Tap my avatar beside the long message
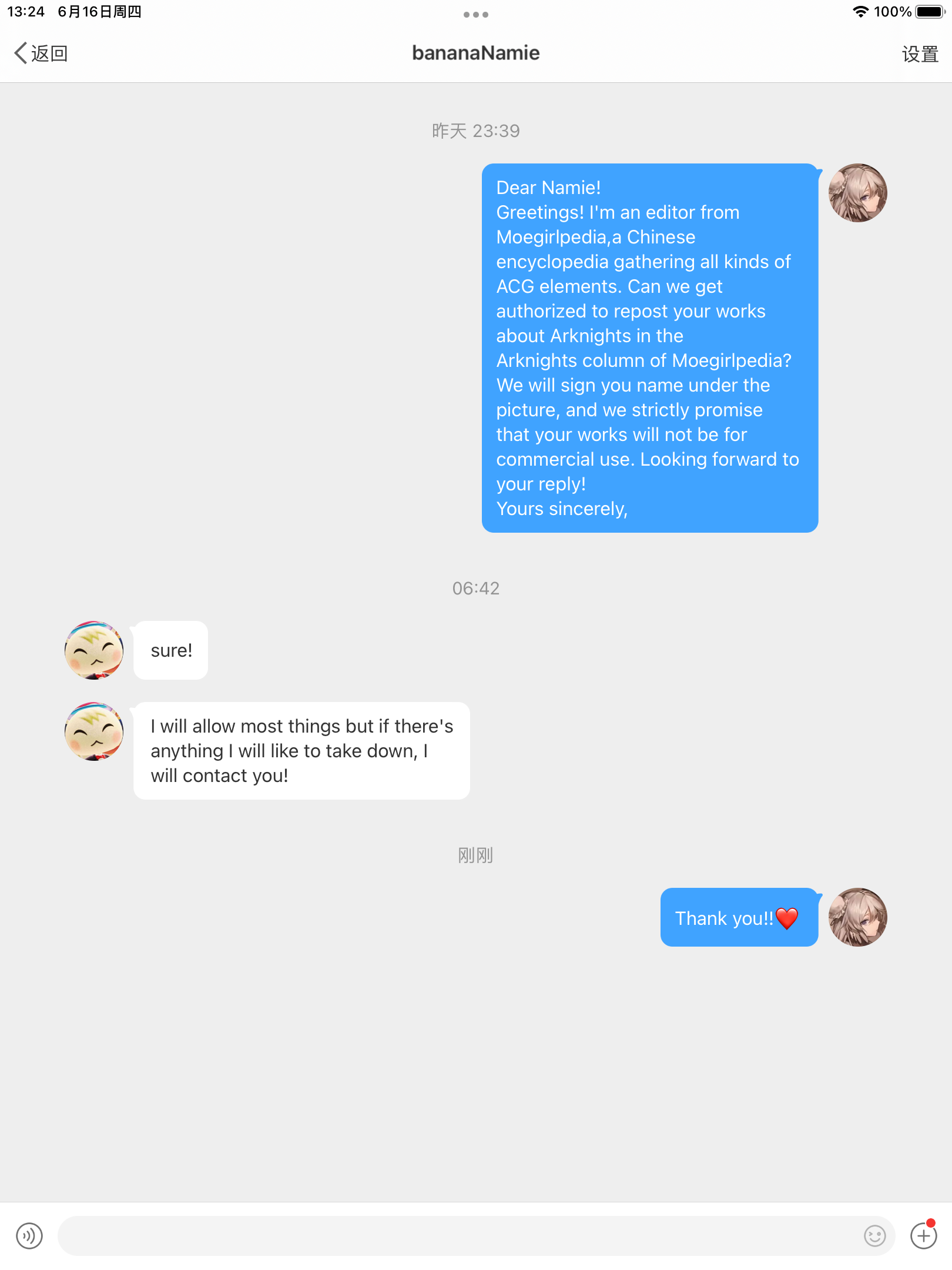This screenshot has width=952, height=1270. [x=858, y=193]
